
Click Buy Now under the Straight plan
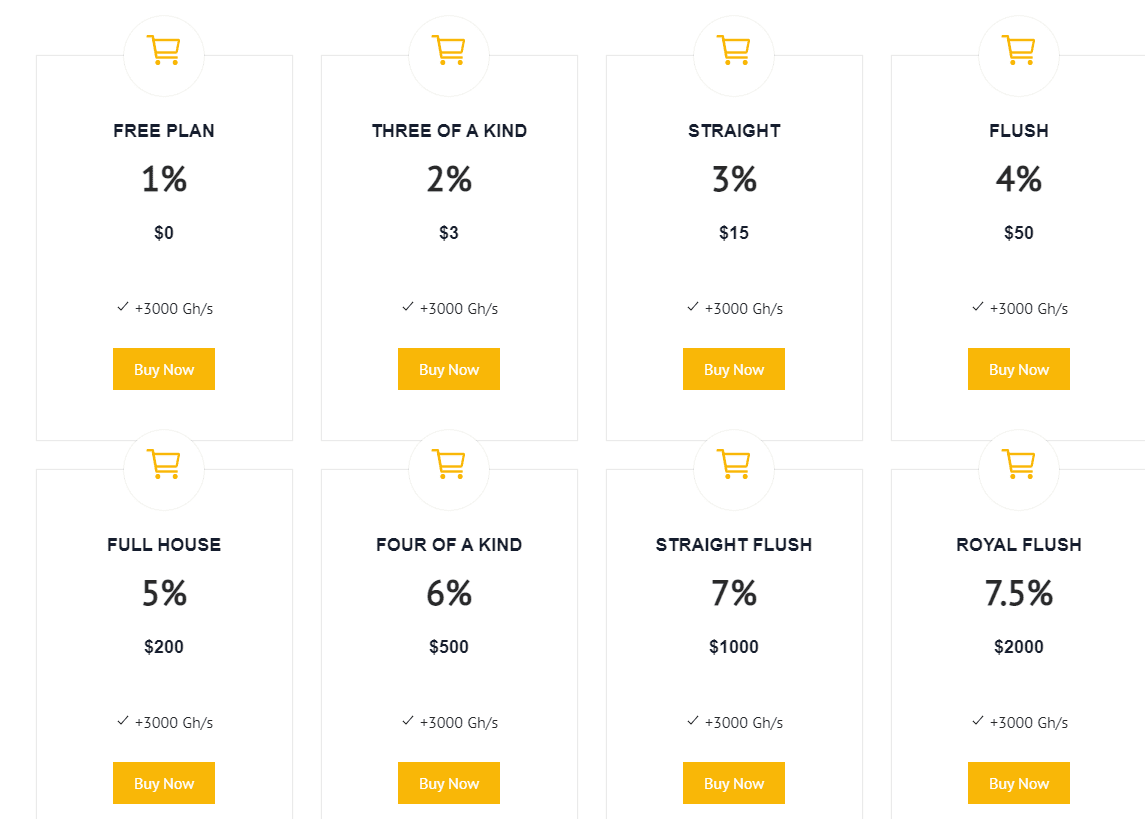click(733, 369)
